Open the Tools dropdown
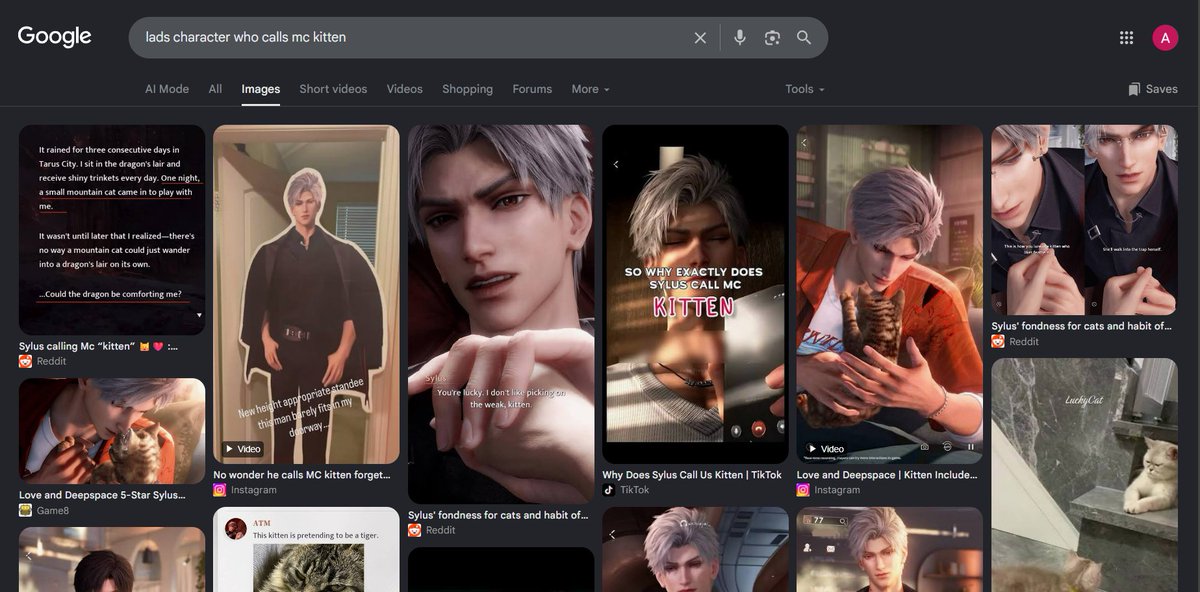 [x=805, y=89]
